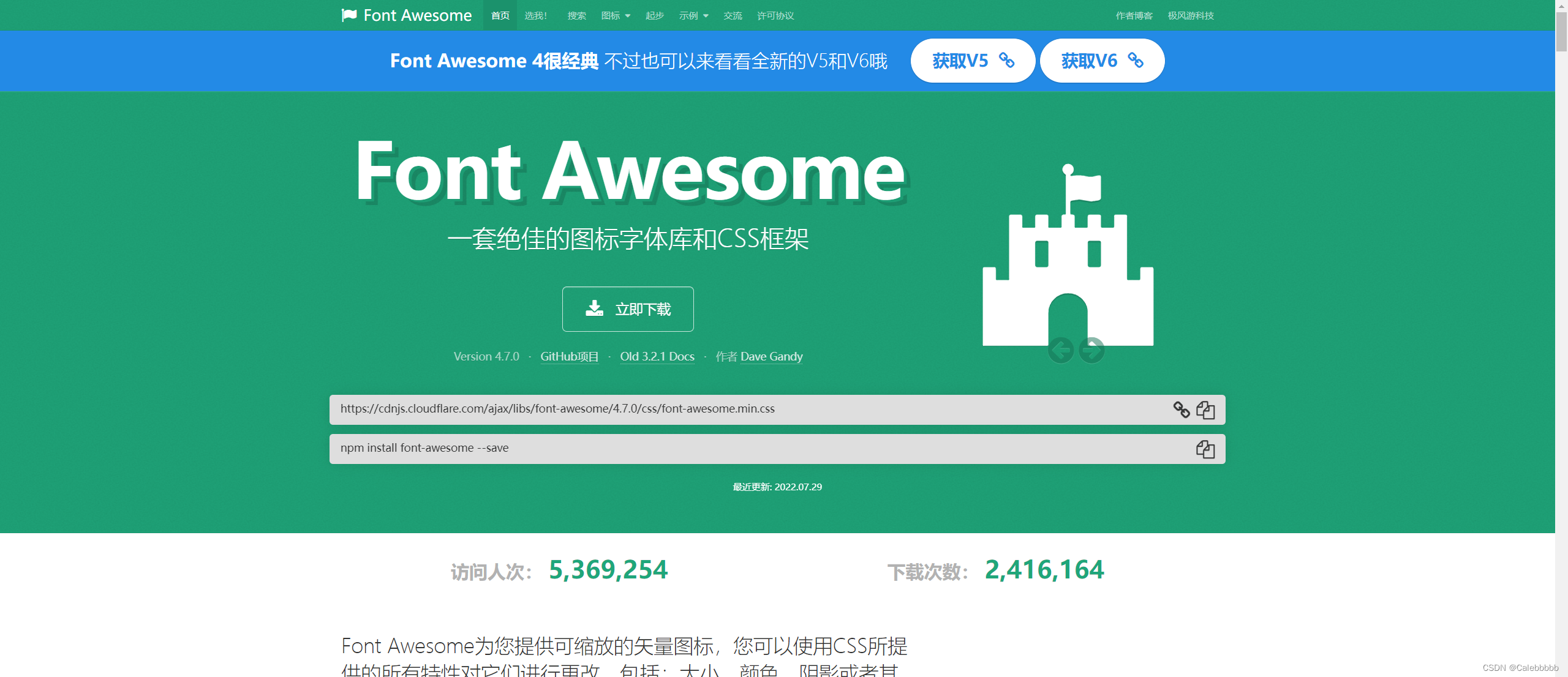Image resolution: width=1568 pixels, height=677 pixels.
Task: Open the 选我! menu item
Action: (536, 15)
